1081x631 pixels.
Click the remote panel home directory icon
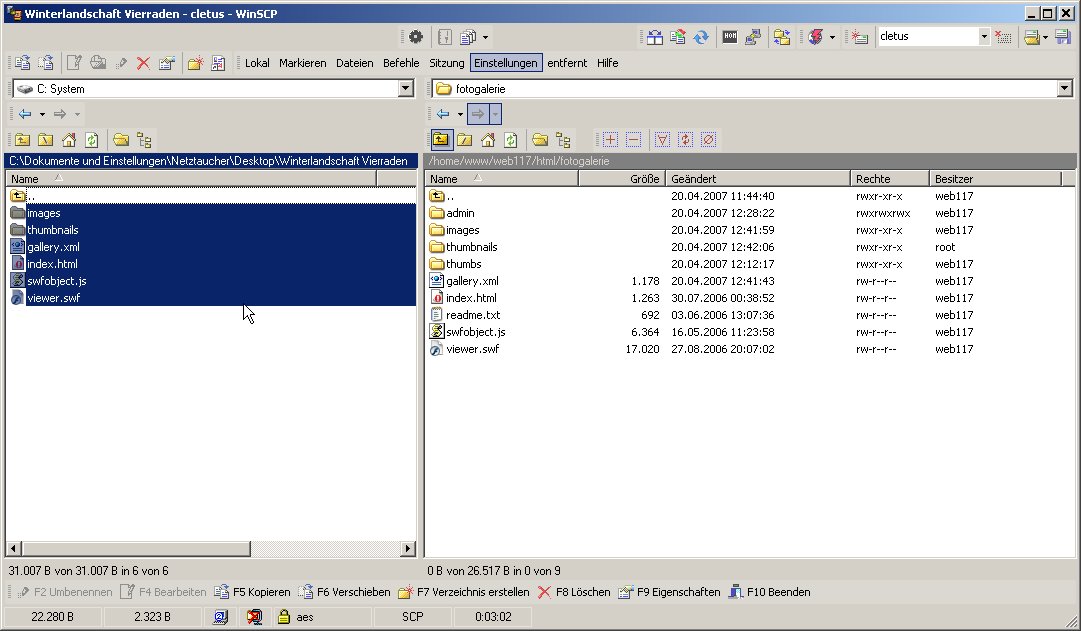pos(488,140)
